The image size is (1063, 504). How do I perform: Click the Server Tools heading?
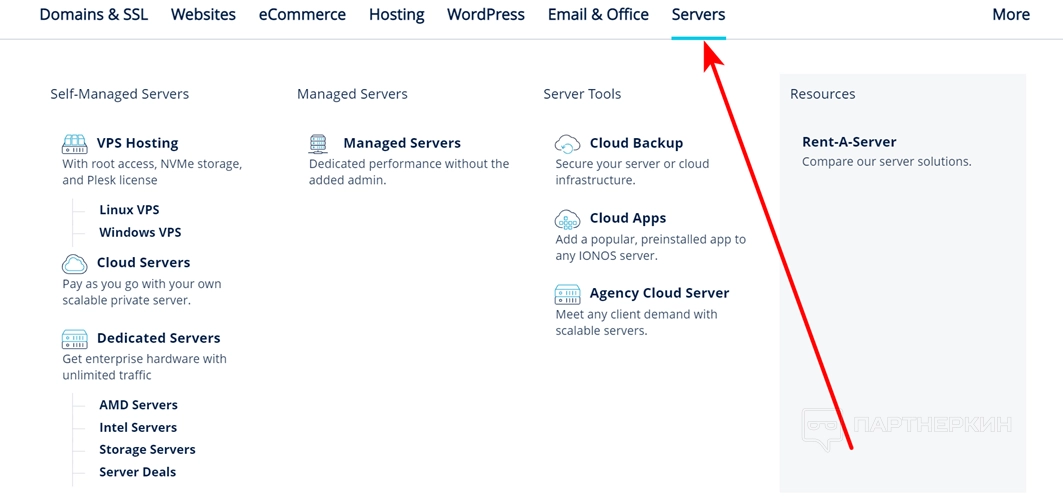tap(582, 94)
